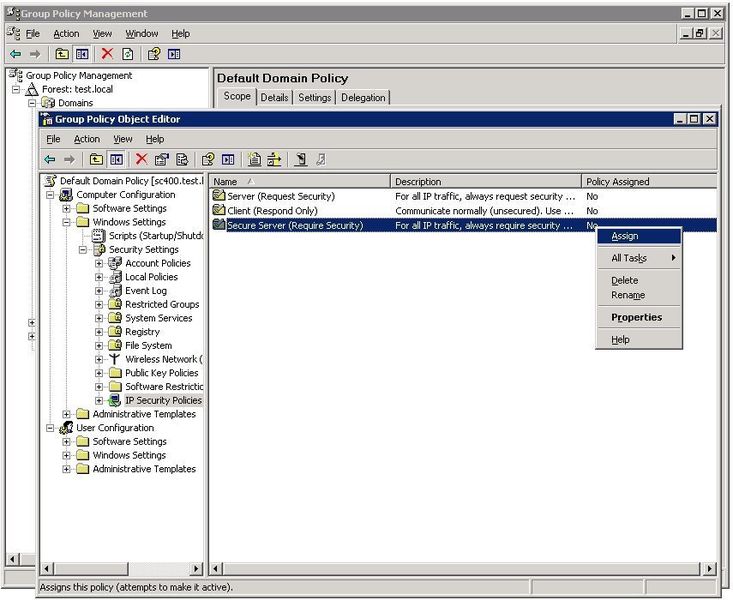Screen dimensions: 733x600
Task: Select System Services tree item
Action: click(158, 318)
